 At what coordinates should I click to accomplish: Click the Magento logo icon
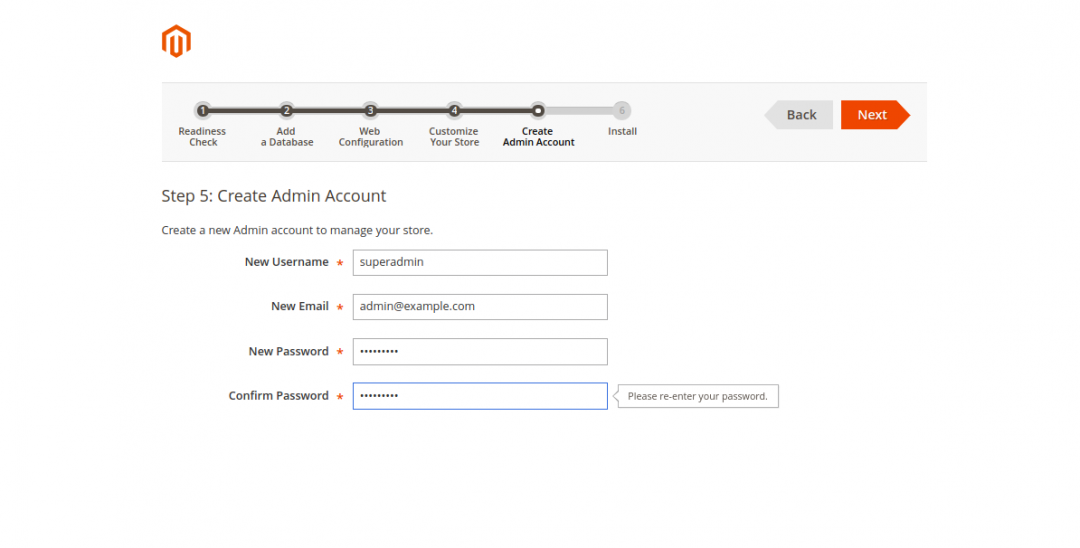(x=176, y=41)
